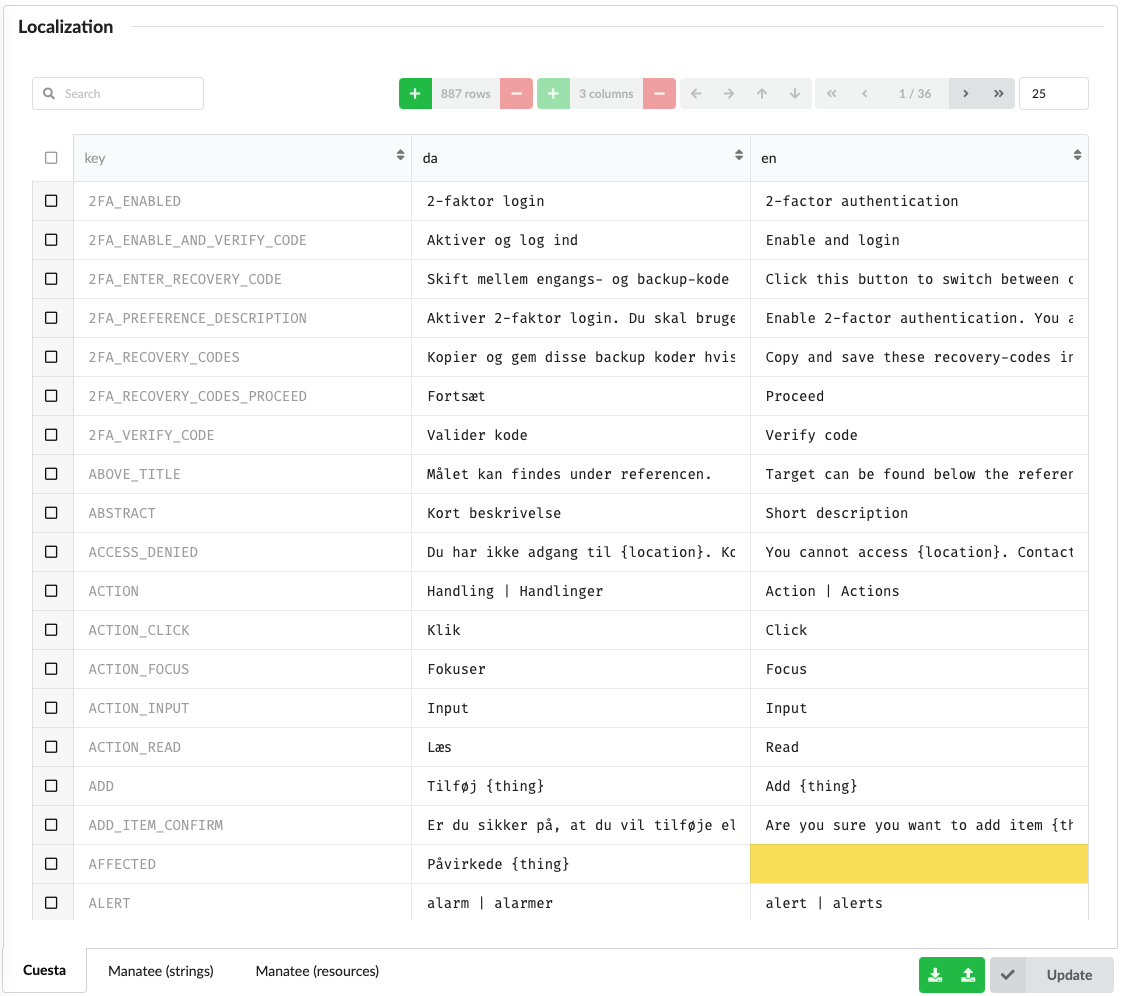
Task: Open the Manatee (strings) tab
Action: pyautogui.click(x=161, y=971)
